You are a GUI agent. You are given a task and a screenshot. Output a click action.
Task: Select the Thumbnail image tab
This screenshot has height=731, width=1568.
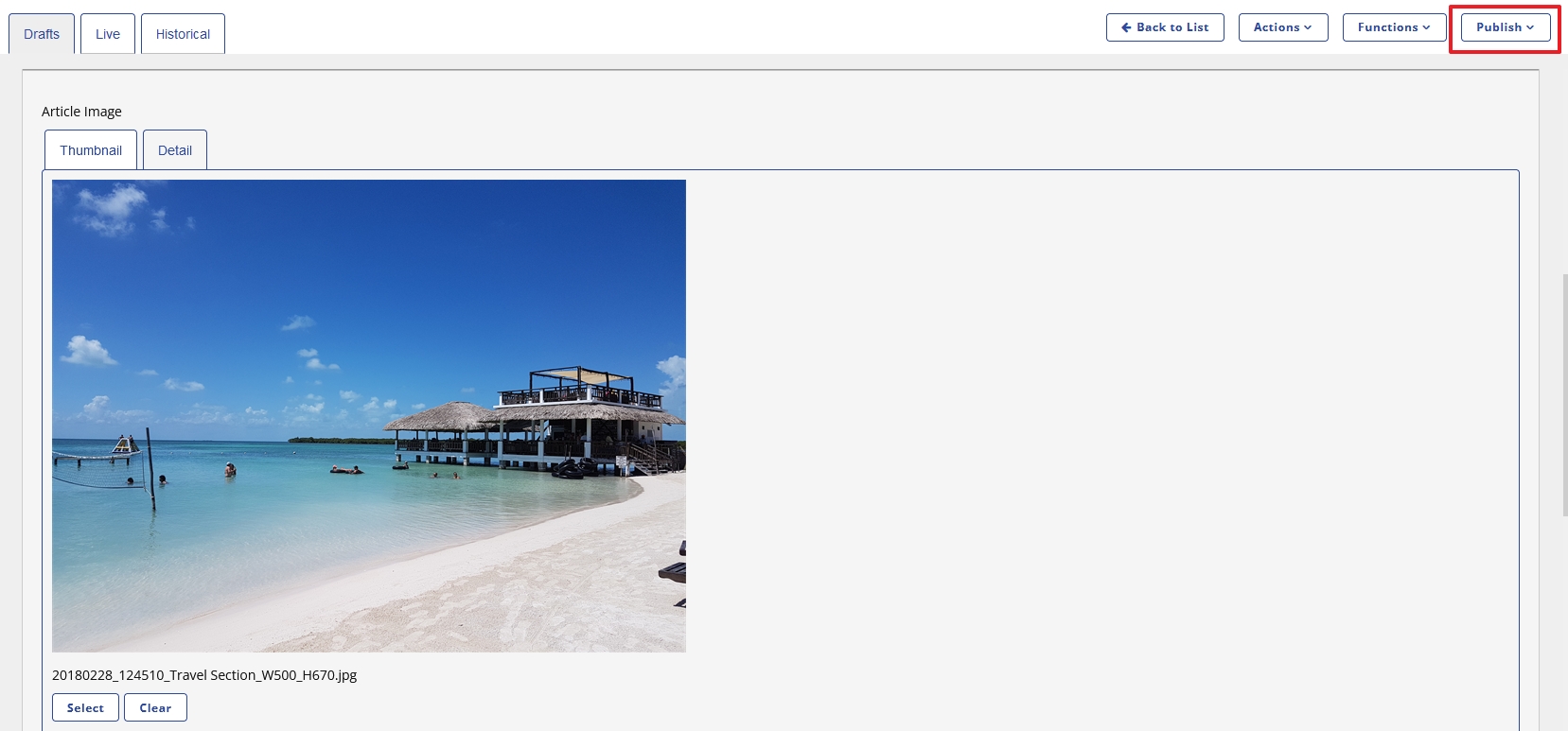click(91, 150)
